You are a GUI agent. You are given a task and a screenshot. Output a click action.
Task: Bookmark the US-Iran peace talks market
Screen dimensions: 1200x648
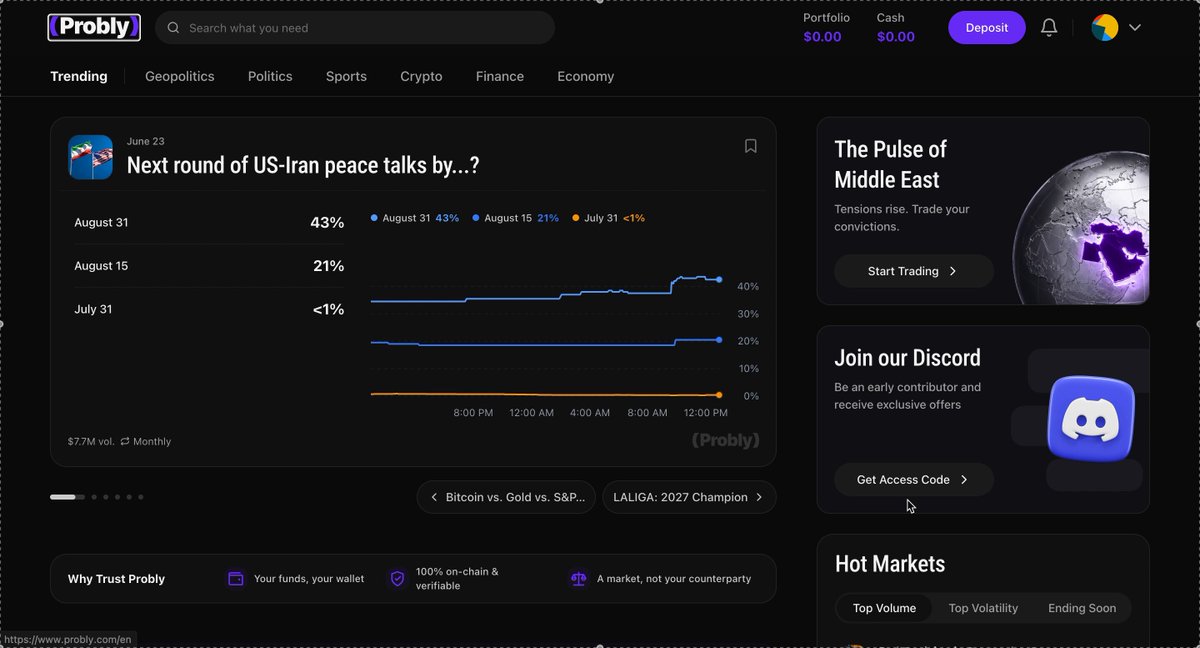pyautogui.click(x=751, y=146)
